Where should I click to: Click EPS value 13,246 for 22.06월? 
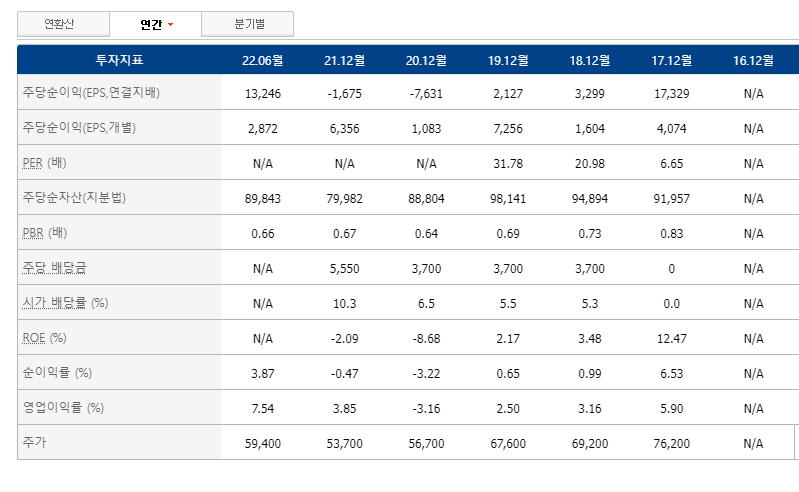(263, 94)
